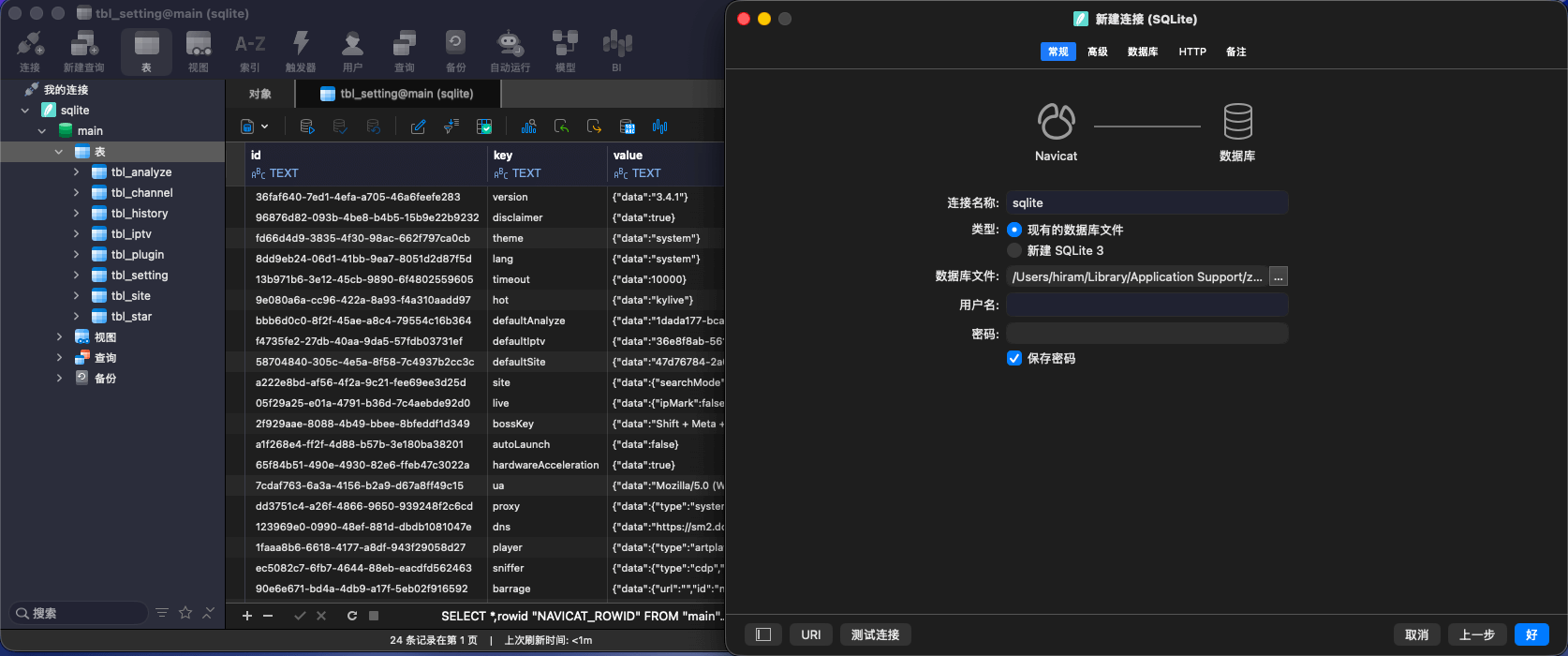Click the connection name input field

point(1146,202)
